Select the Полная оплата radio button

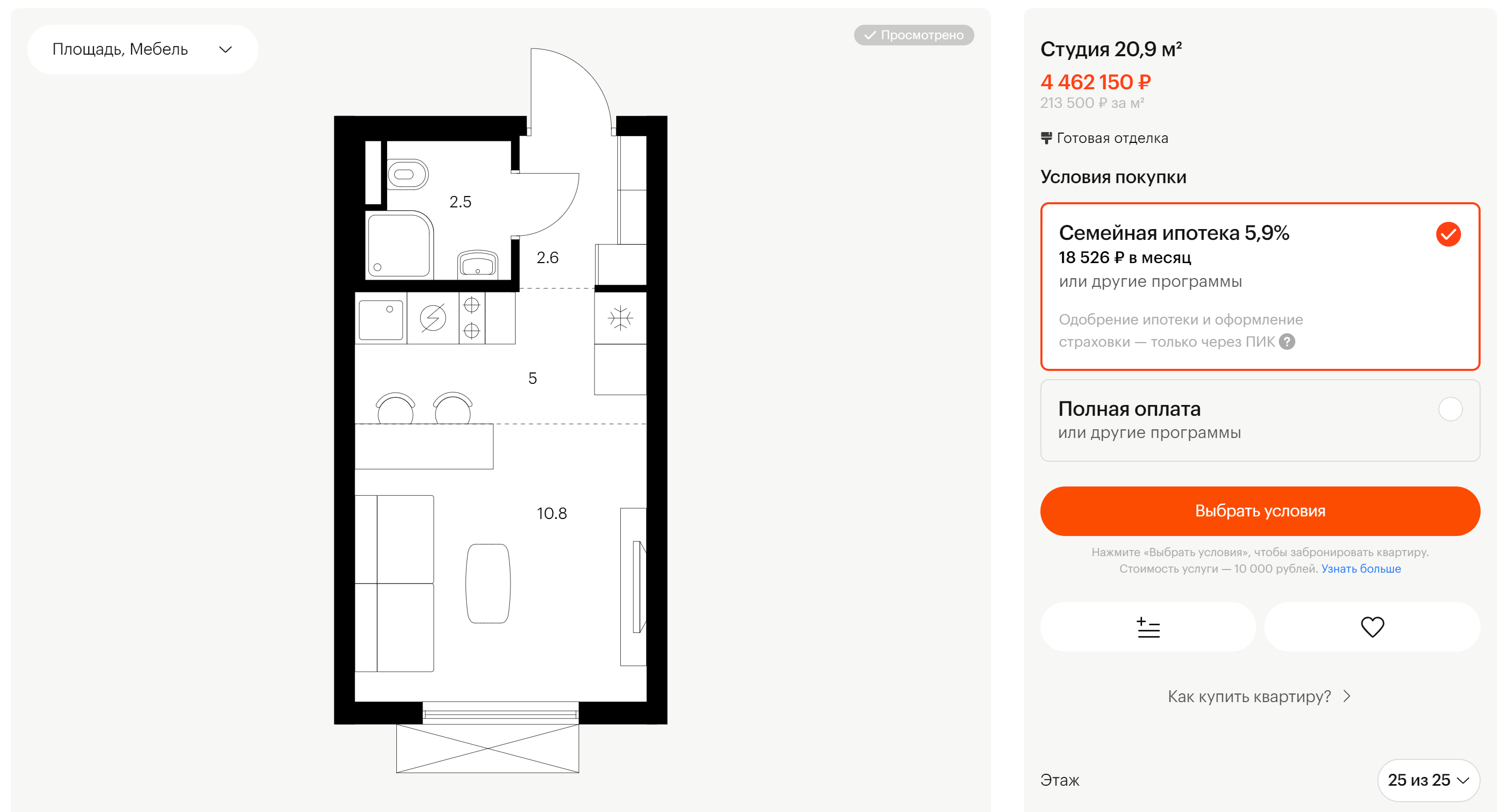coord(1450,409)
